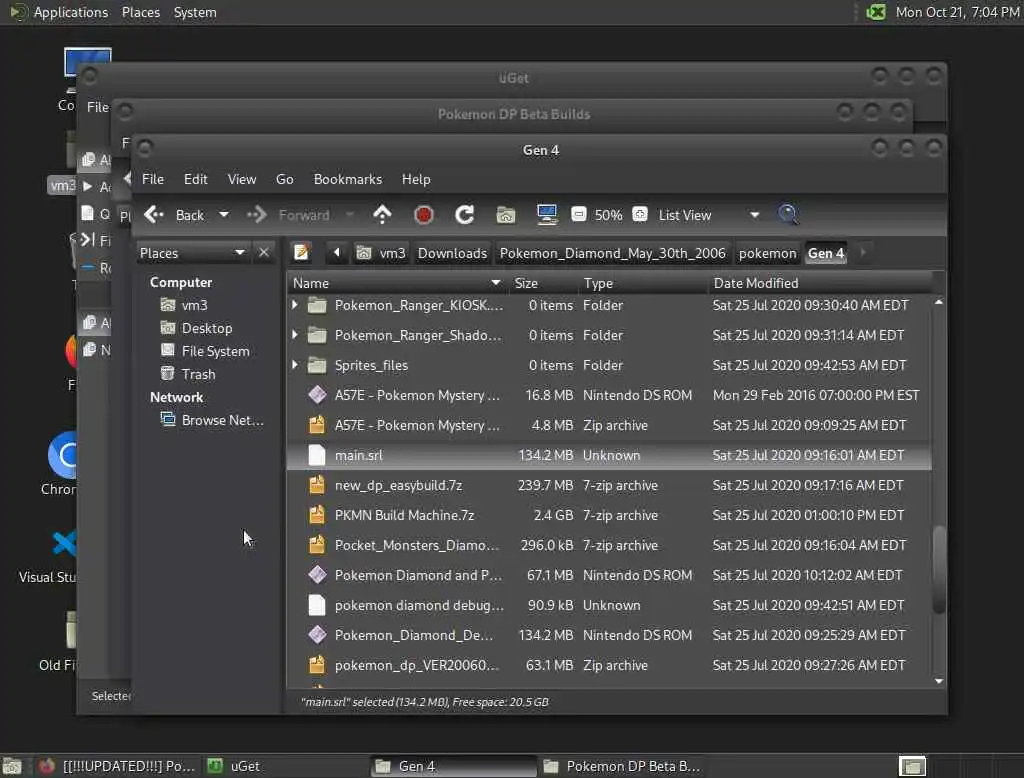
Task: Open the Places menu in top panel
Action: tap(140, 12)
